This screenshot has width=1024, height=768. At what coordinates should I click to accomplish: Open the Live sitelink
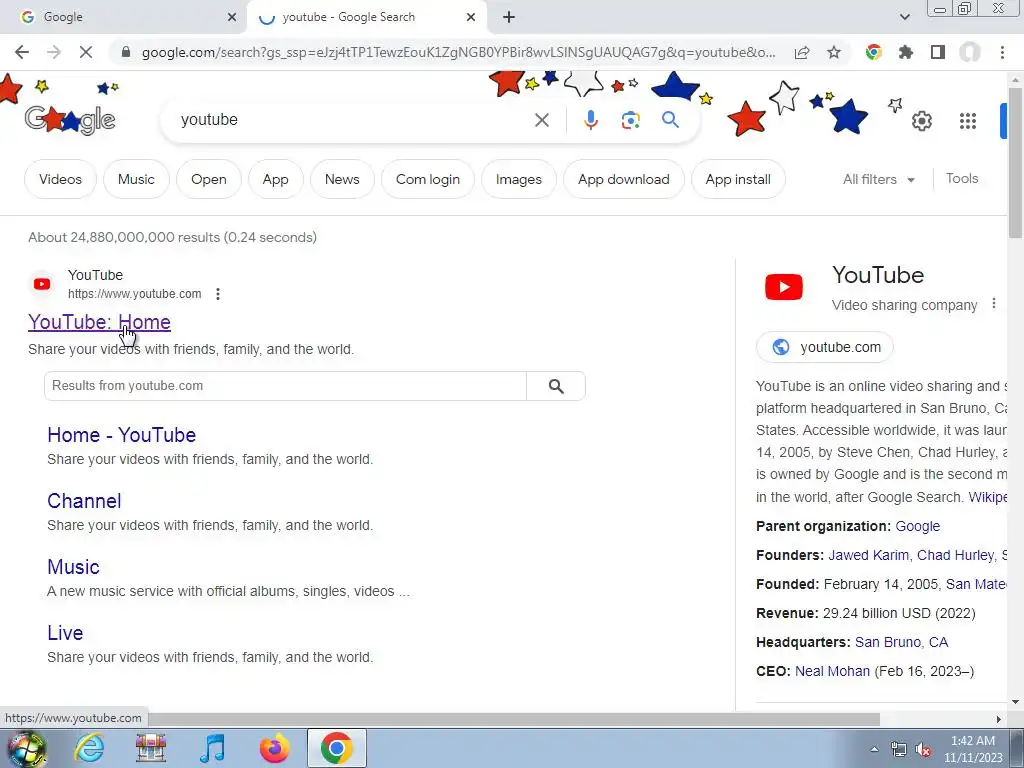pyautogui.click(x=65, y=633)
